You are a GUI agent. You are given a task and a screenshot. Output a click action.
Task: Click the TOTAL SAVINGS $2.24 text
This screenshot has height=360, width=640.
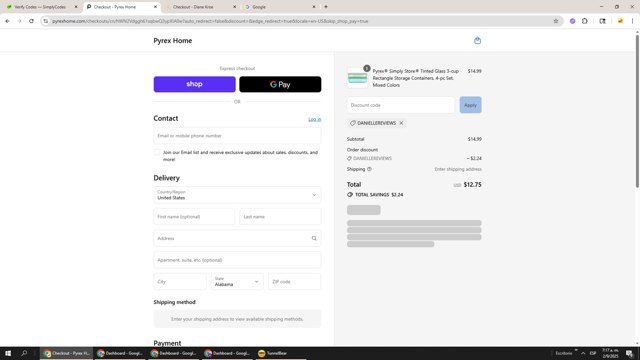coord(379,195)
